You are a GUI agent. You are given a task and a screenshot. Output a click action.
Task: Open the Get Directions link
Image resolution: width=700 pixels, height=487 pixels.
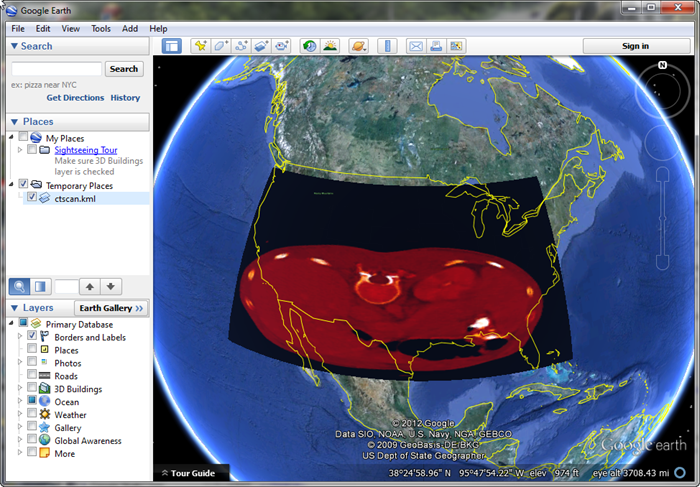(75, 98)
